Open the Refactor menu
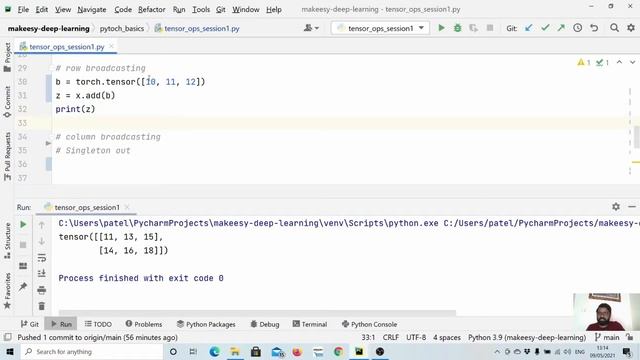Image resolution: width=640 pixels, height=360 pixels. 151,9
